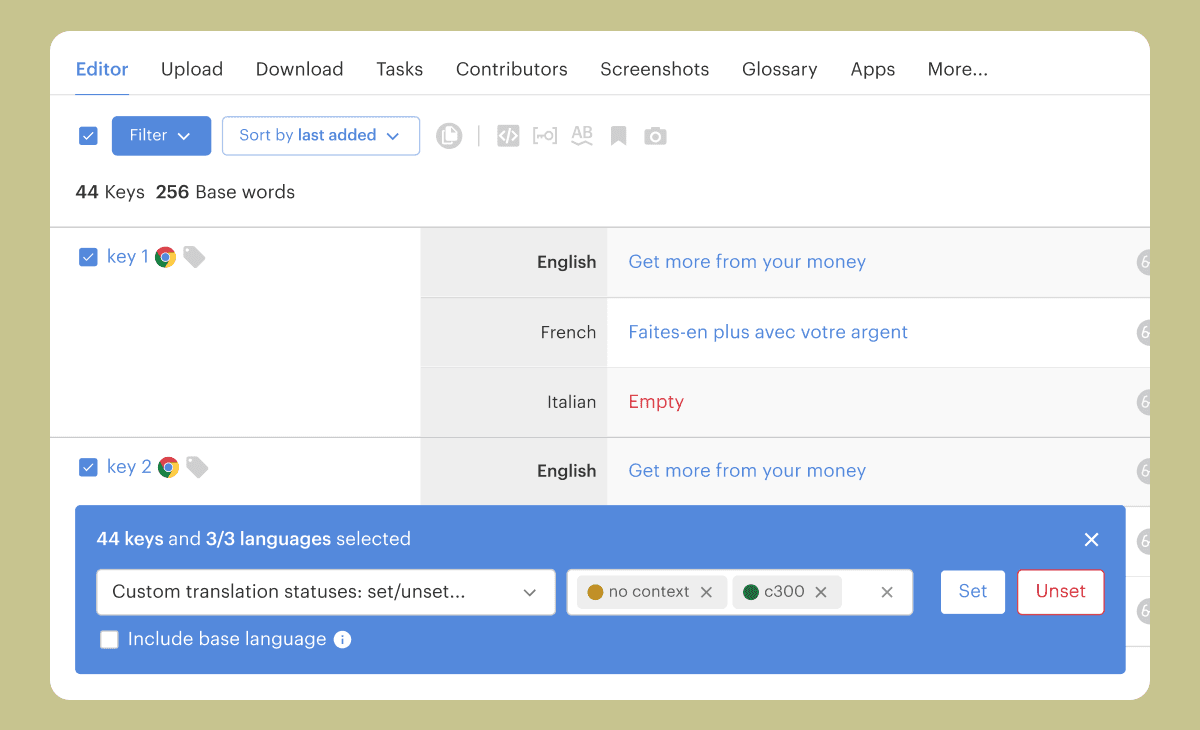This screenshot has width=1200, height=730.
Task: Enable Include base language checkbox
Action: point(110,639)
